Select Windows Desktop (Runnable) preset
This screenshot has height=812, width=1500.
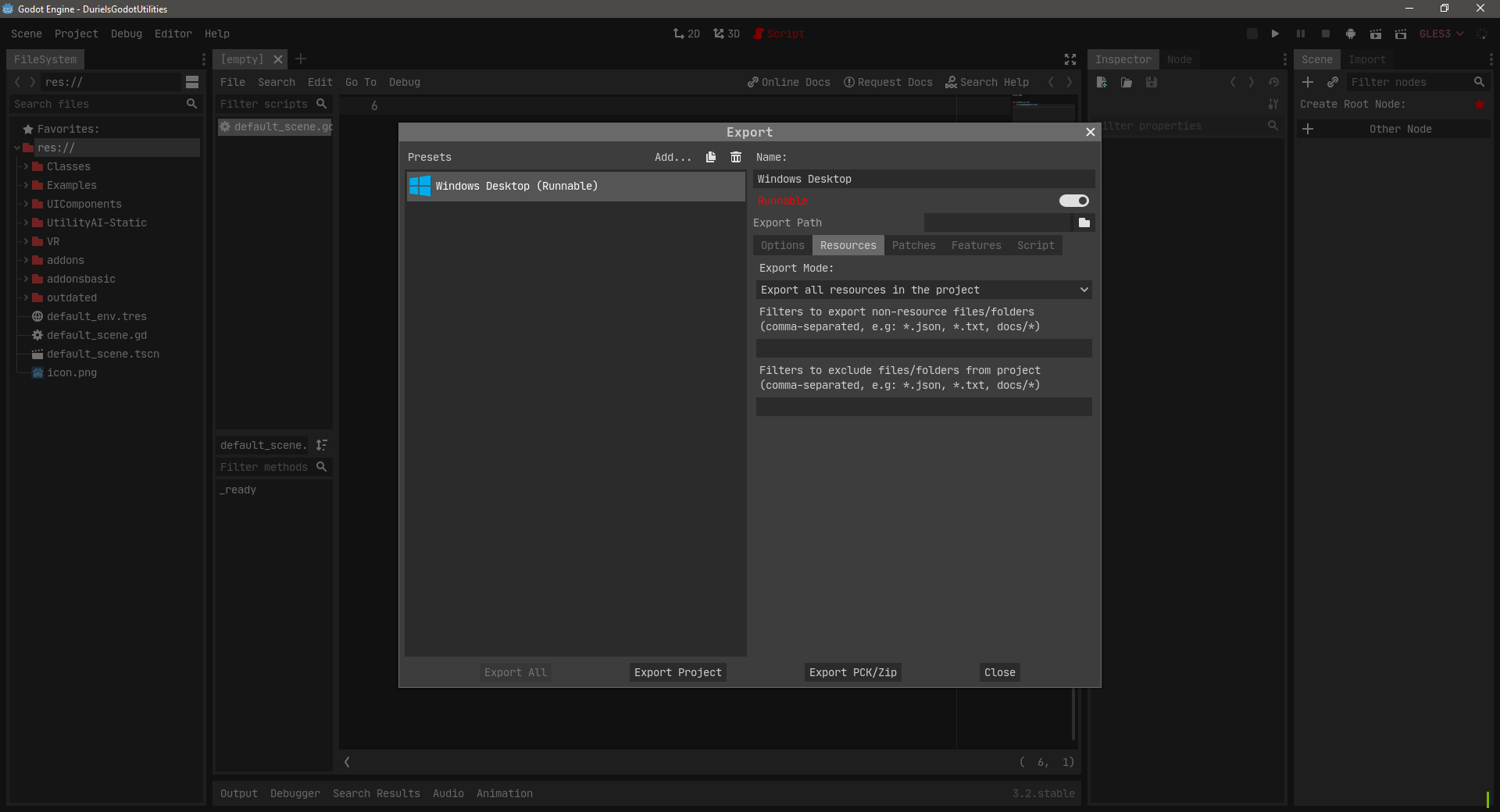point(576,186)
